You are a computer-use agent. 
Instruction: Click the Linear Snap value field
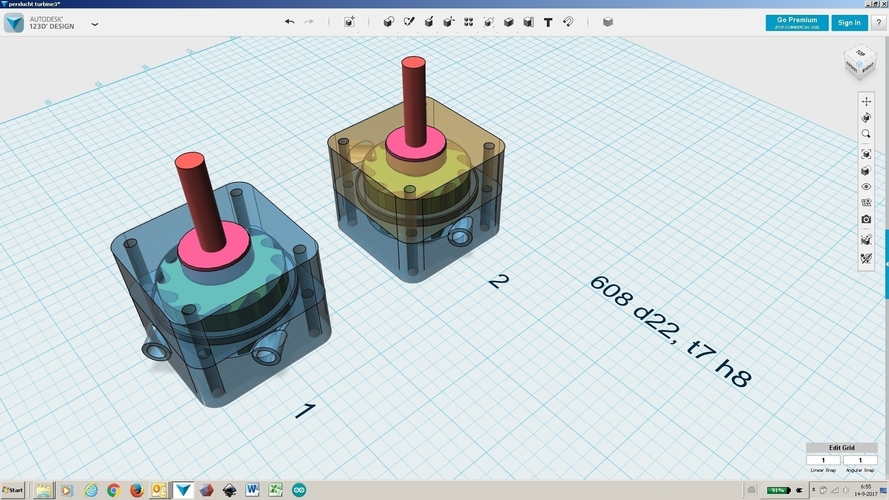823,460
